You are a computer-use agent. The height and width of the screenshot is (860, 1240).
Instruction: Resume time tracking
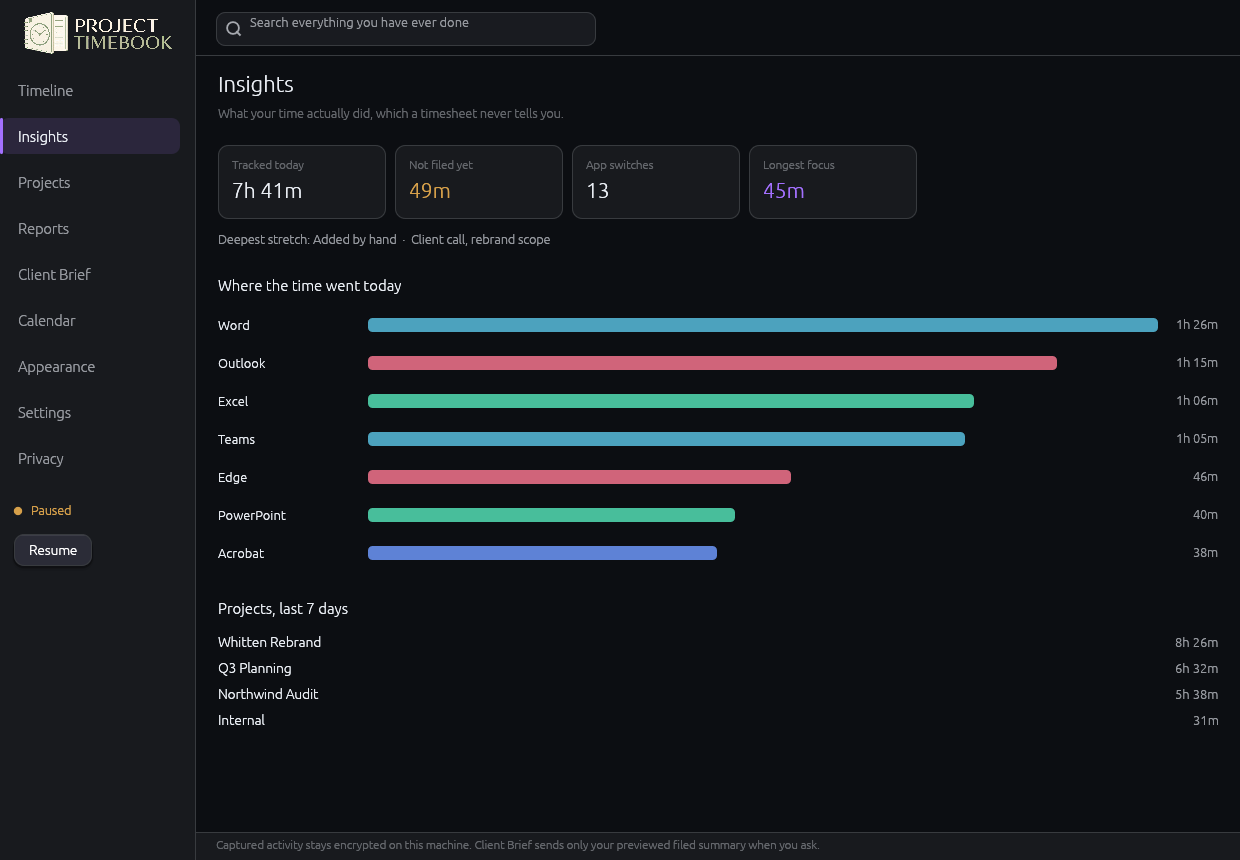pyautogui.click(x=53, y=550)
